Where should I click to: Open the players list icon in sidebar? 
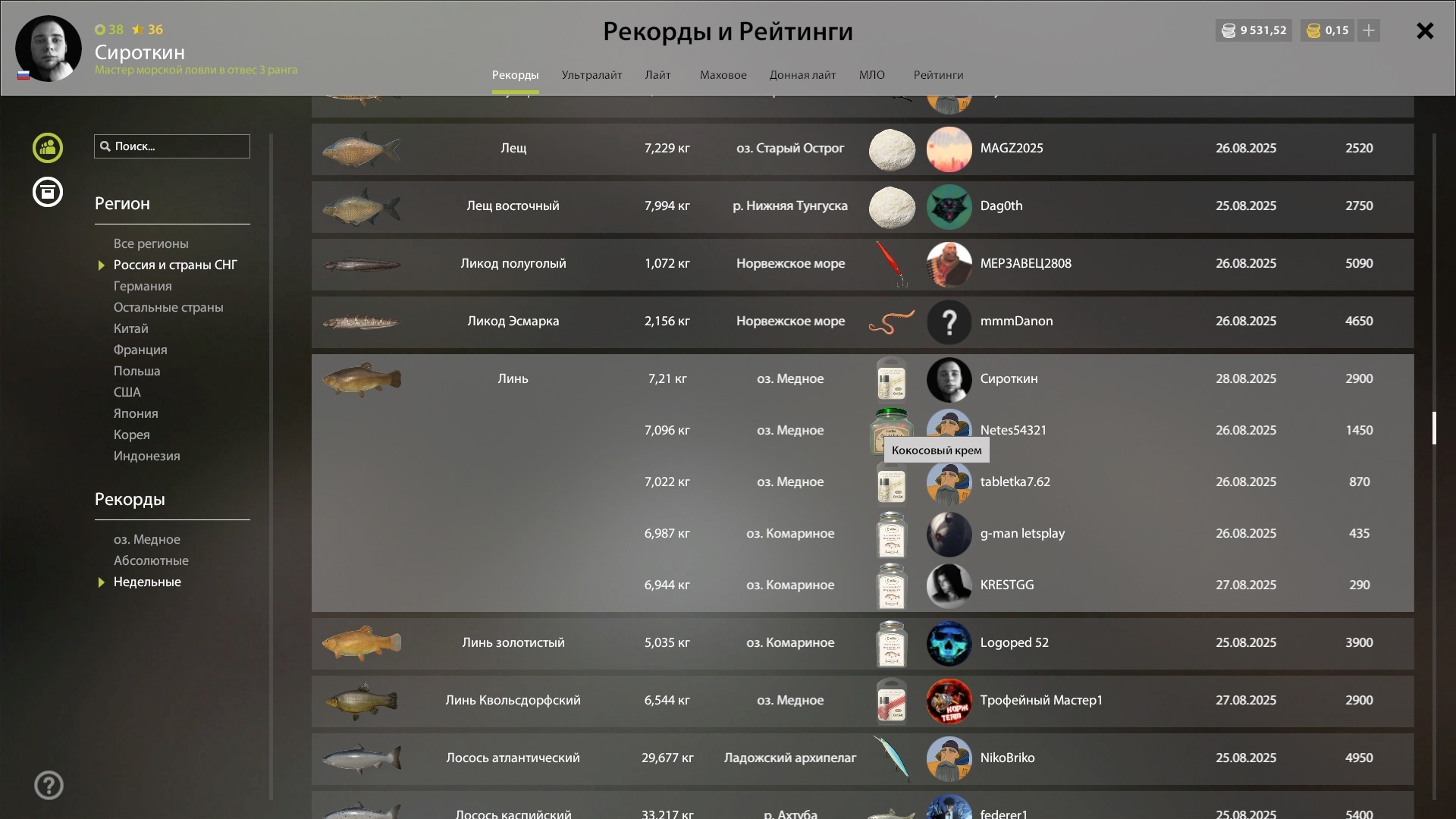tap(48, 148)
